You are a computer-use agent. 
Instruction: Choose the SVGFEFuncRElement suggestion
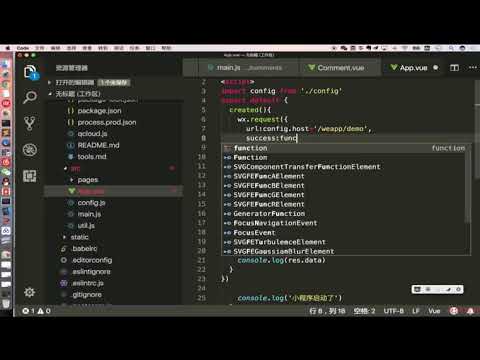click(x=344, y=204)
